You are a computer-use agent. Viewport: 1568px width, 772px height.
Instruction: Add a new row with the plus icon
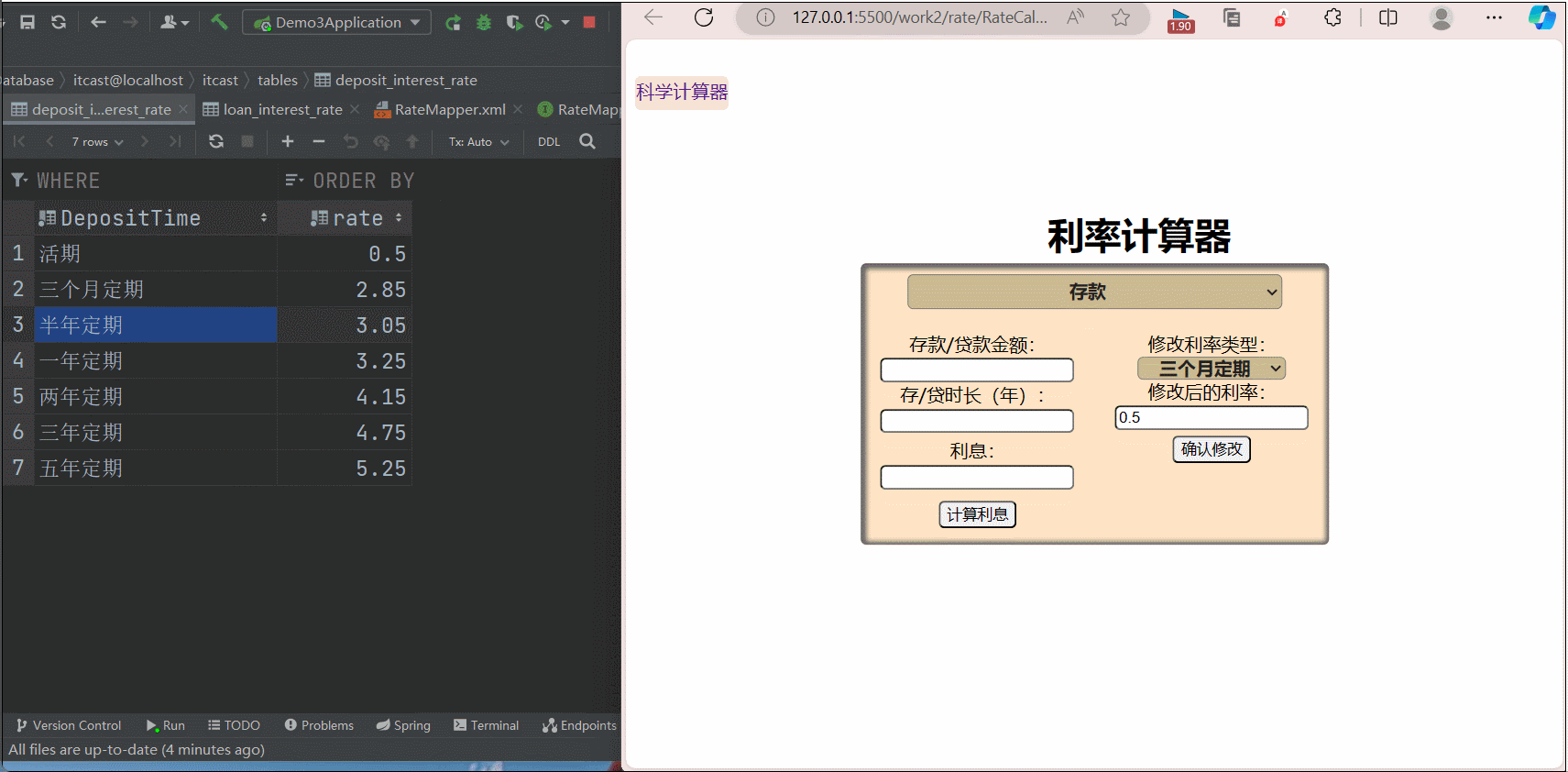288,141
